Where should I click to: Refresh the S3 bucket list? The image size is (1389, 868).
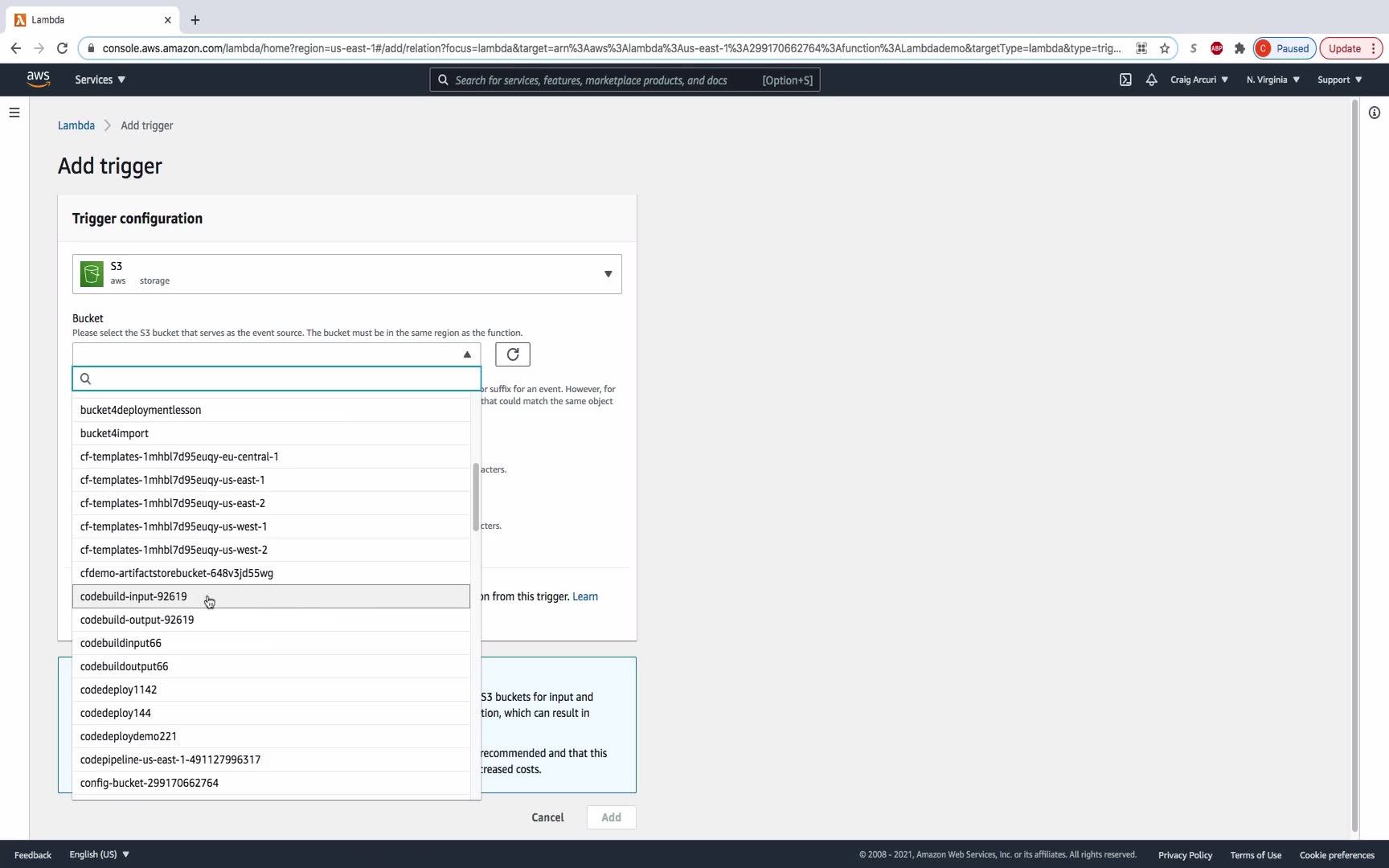(x=513, y=354)
